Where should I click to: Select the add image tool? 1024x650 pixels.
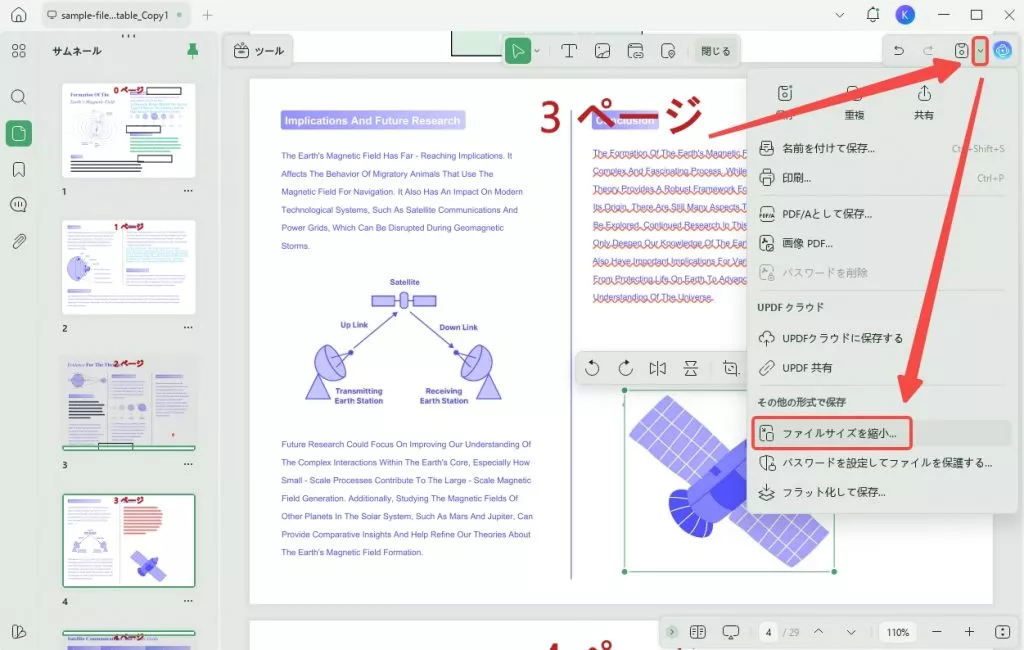602,51
